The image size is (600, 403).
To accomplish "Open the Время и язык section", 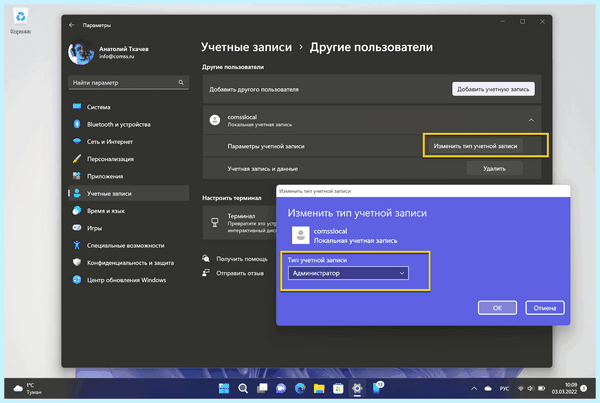I will point(129,210).
